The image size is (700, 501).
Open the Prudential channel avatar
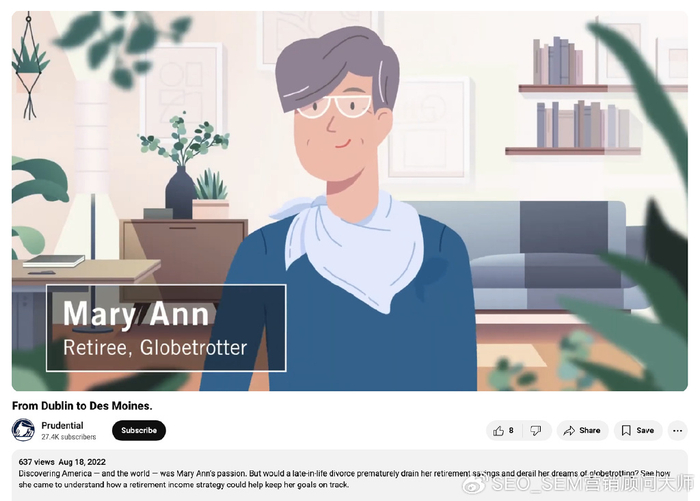pyautogui.click(x=23, y=430)
